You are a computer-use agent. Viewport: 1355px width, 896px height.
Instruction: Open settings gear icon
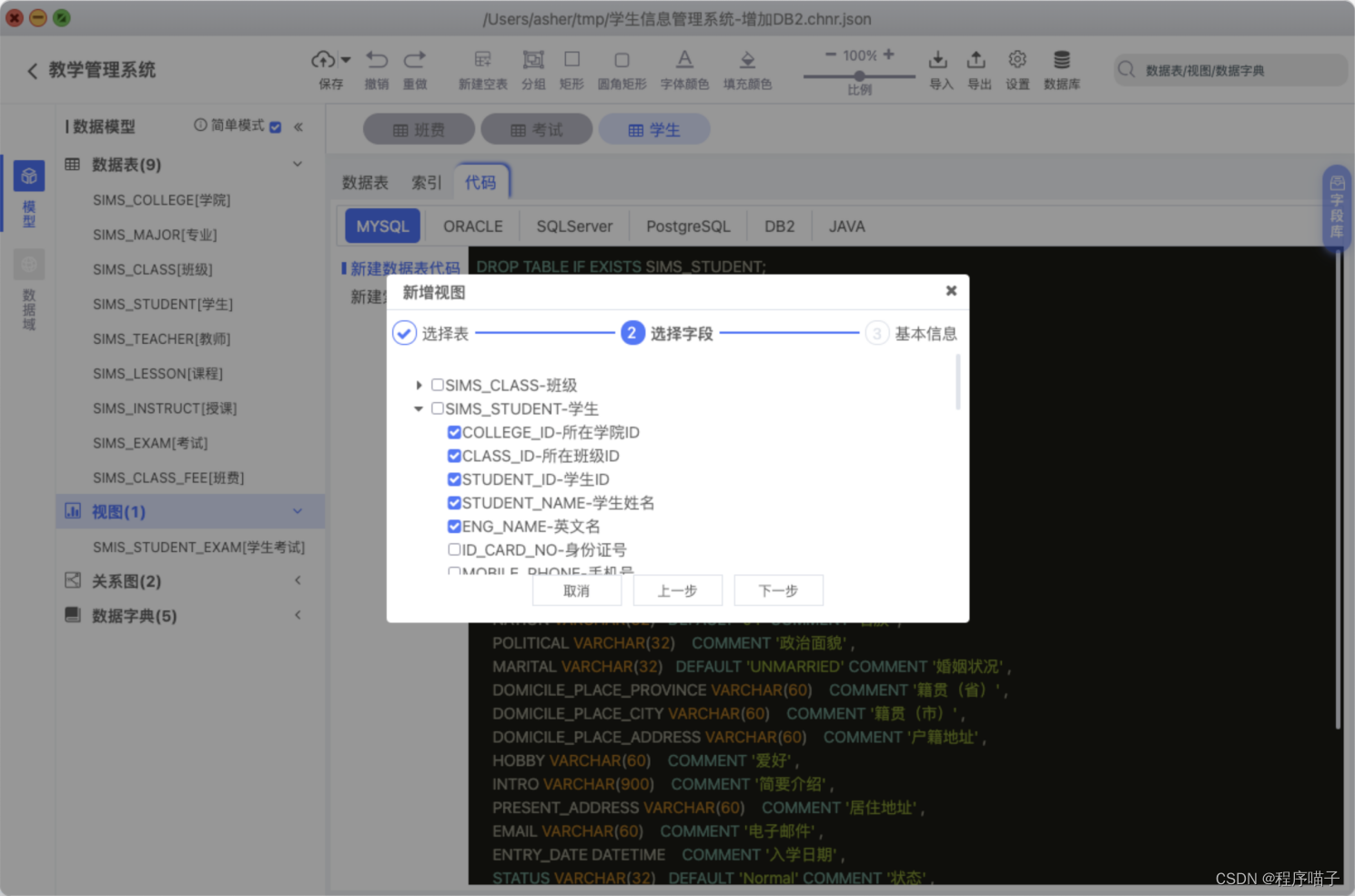click(x=1017, y=60)
